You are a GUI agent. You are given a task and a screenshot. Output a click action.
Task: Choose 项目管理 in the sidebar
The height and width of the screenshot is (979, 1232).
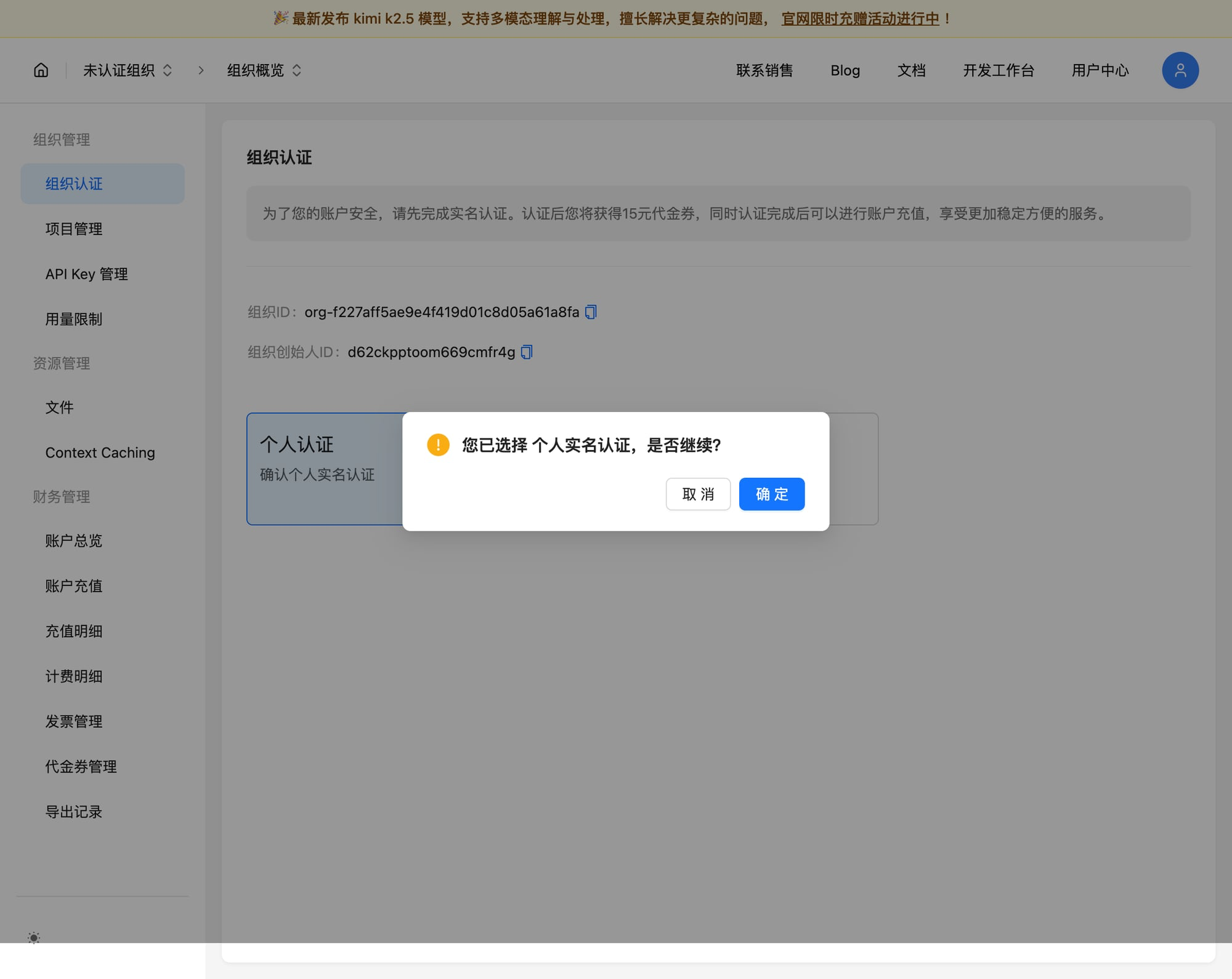pyautogui.click(x=73, y=229)
